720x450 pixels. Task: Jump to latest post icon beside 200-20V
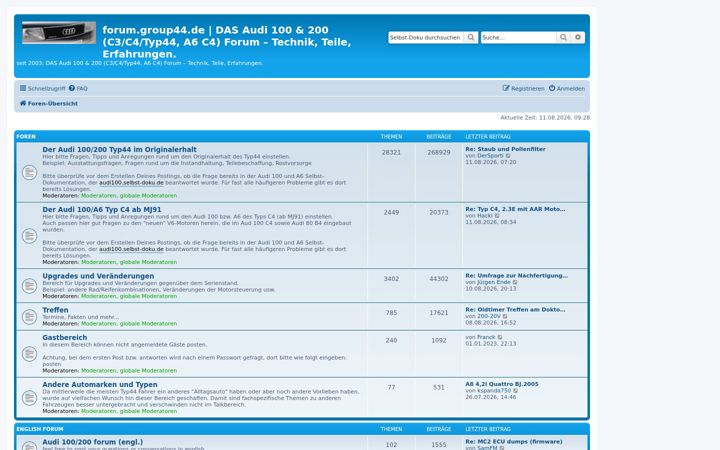pyautogui.click(x=505, y=316)
